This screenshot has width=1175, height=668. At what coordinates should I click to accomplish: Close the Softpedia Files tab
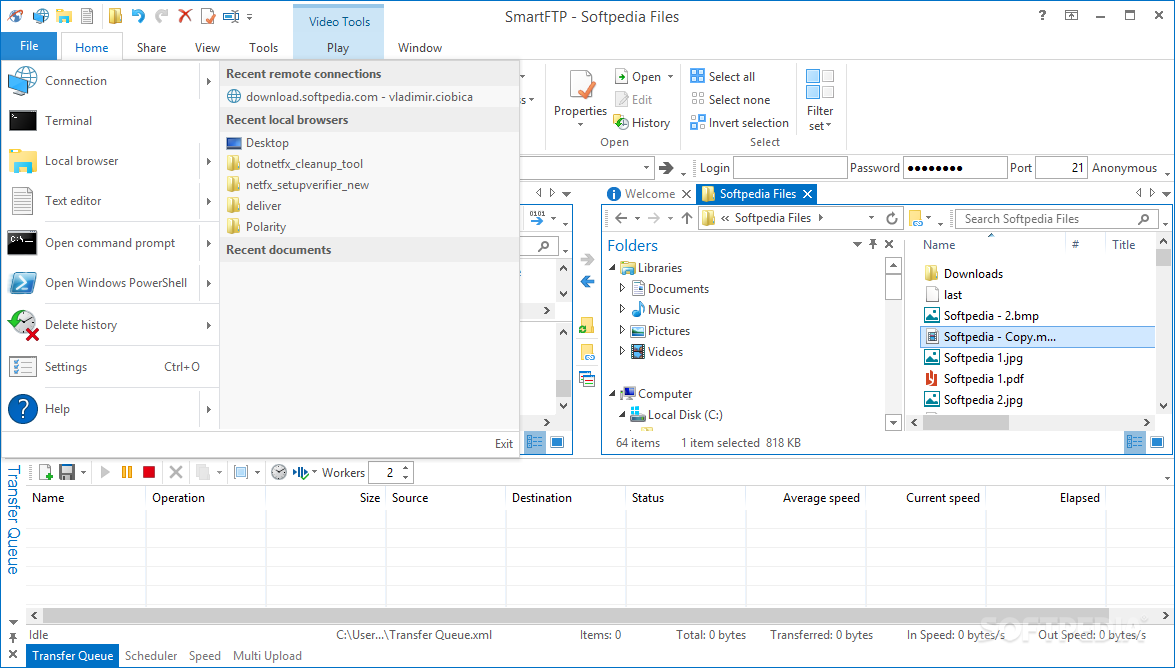point(807,194)
